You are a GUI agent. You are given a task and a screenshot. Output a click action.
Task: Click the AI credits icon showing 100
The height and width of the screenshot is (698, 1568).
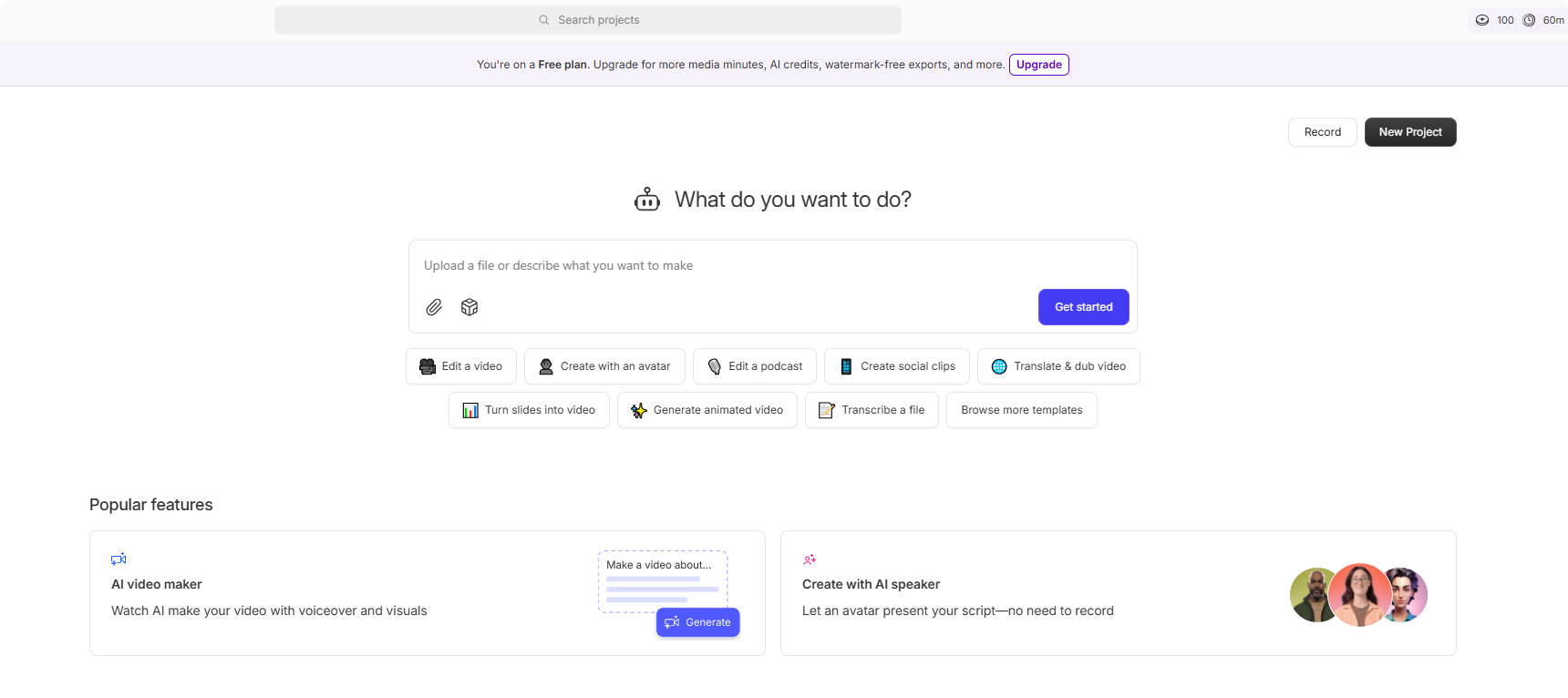[1482, 20]
